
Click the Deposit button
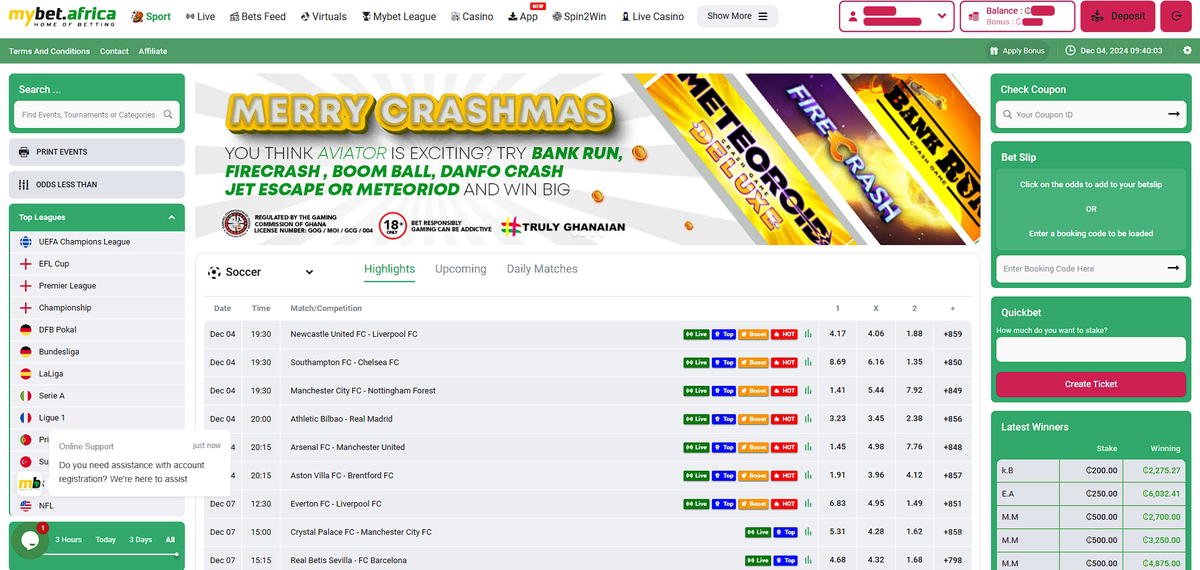click(1118, 16)
